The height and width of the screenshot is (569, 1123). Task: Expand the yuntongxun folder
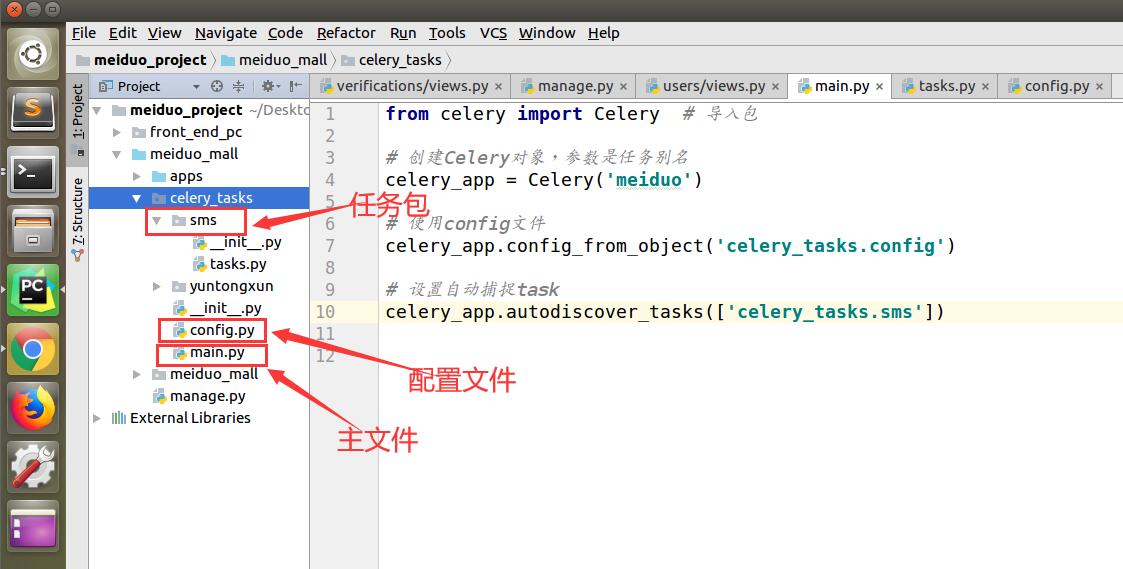157,287
